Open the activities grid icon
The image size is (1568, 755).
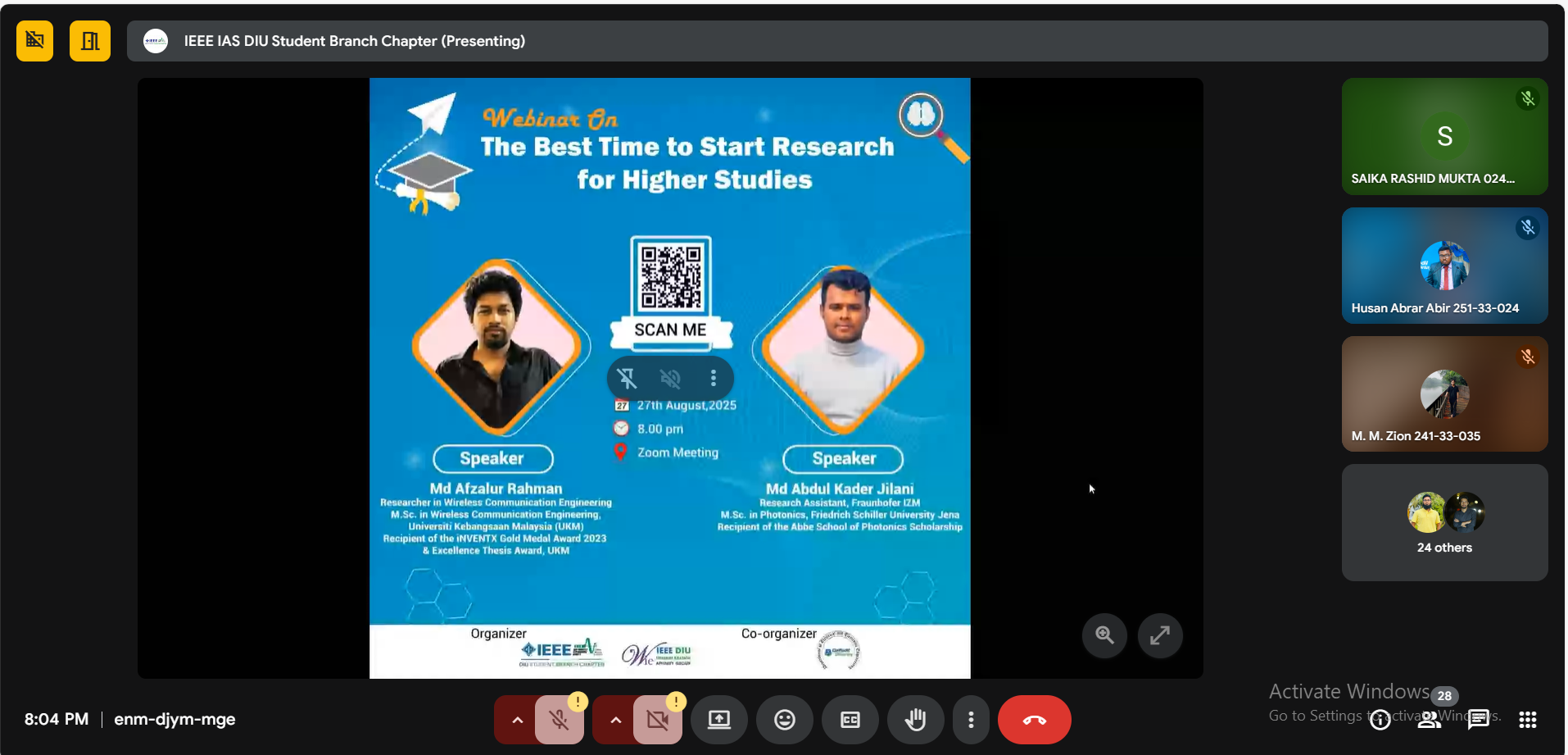(x=1528, y=720)
